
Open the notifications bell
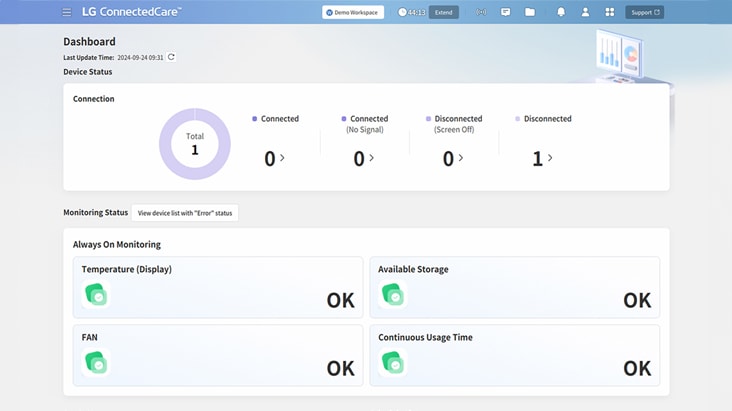pos(561,12)
